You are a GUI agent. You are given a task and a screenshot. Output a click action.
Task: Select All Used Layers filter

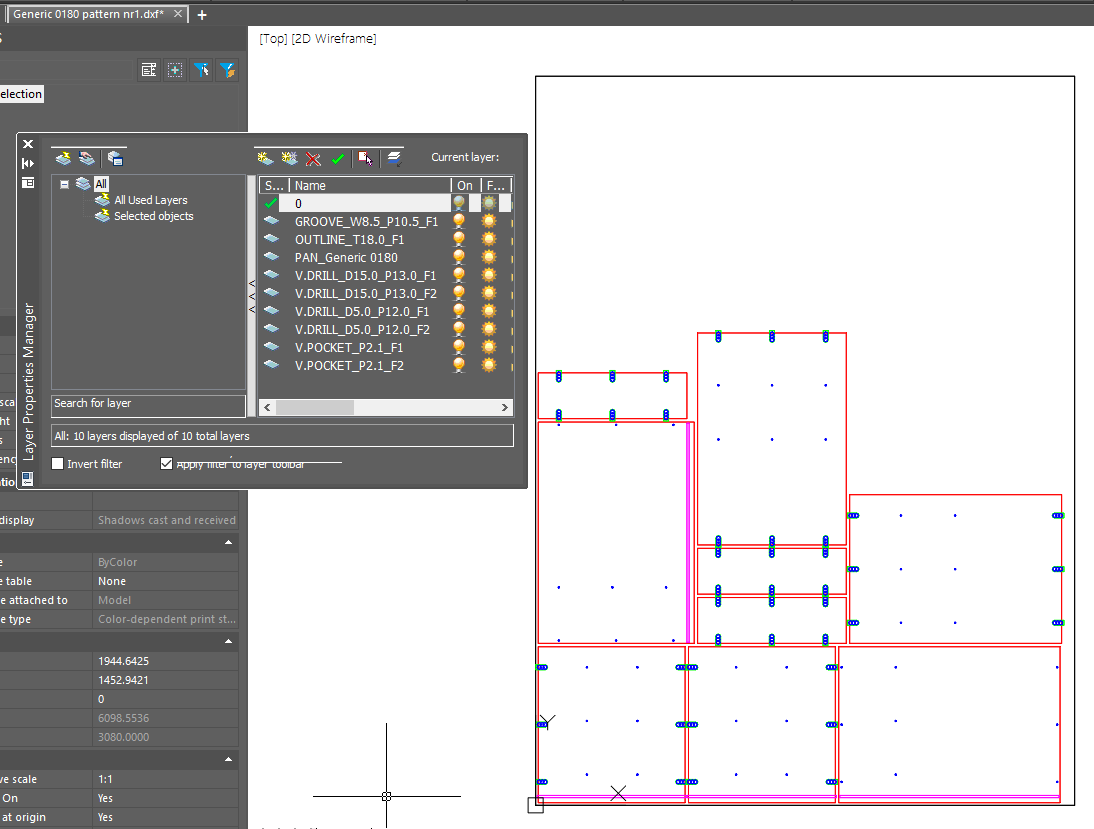pos(151,200)
